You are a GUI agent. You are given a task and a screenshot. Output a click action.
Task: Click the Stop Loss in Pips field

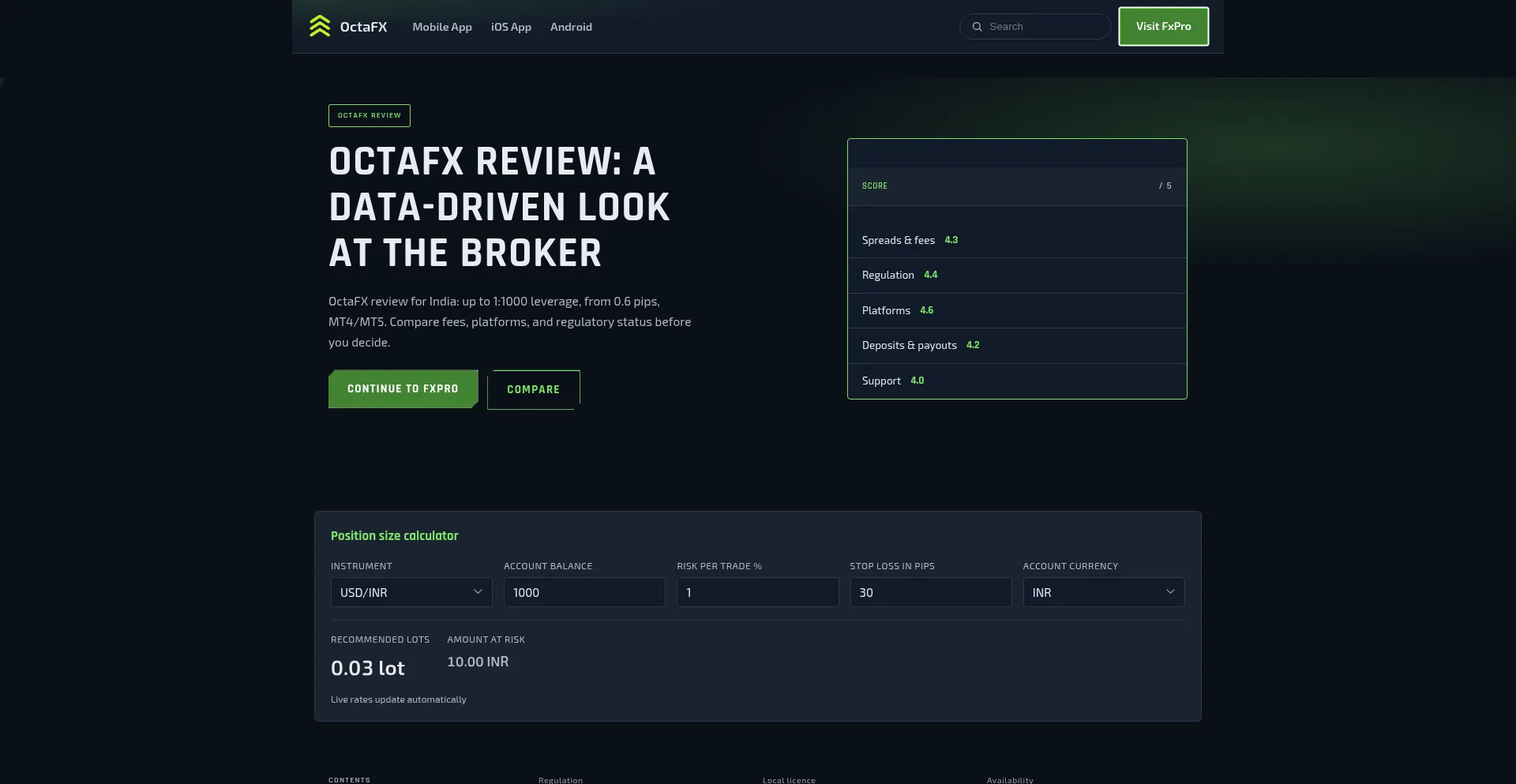tap(931, 592)
